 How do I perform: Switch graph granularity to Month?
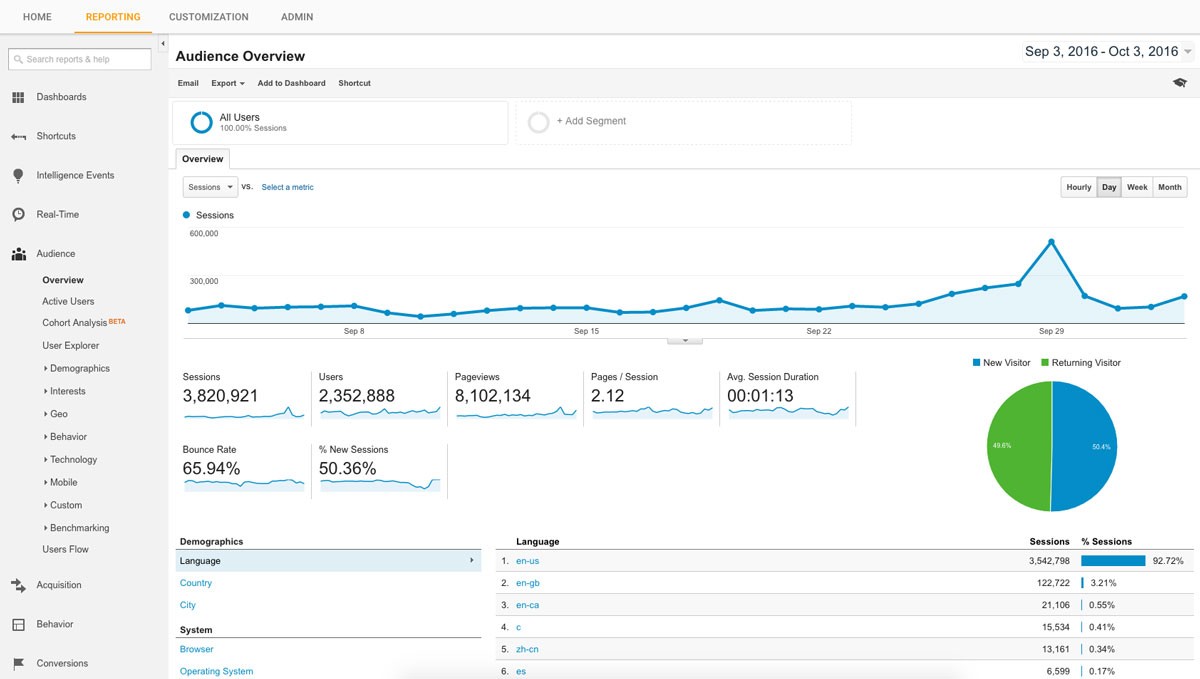[1168, 186]
